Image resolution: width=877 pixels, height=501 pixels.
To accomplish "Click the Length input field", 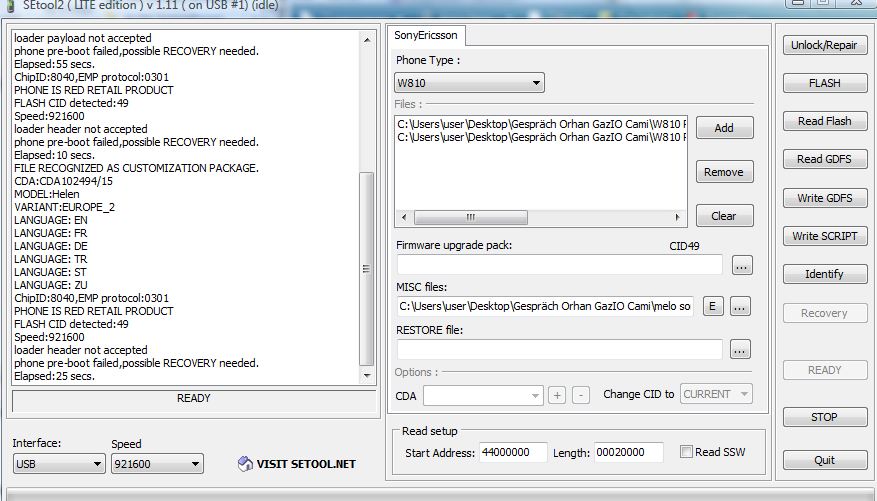I will pyautogui.click(x=629, y=452).
